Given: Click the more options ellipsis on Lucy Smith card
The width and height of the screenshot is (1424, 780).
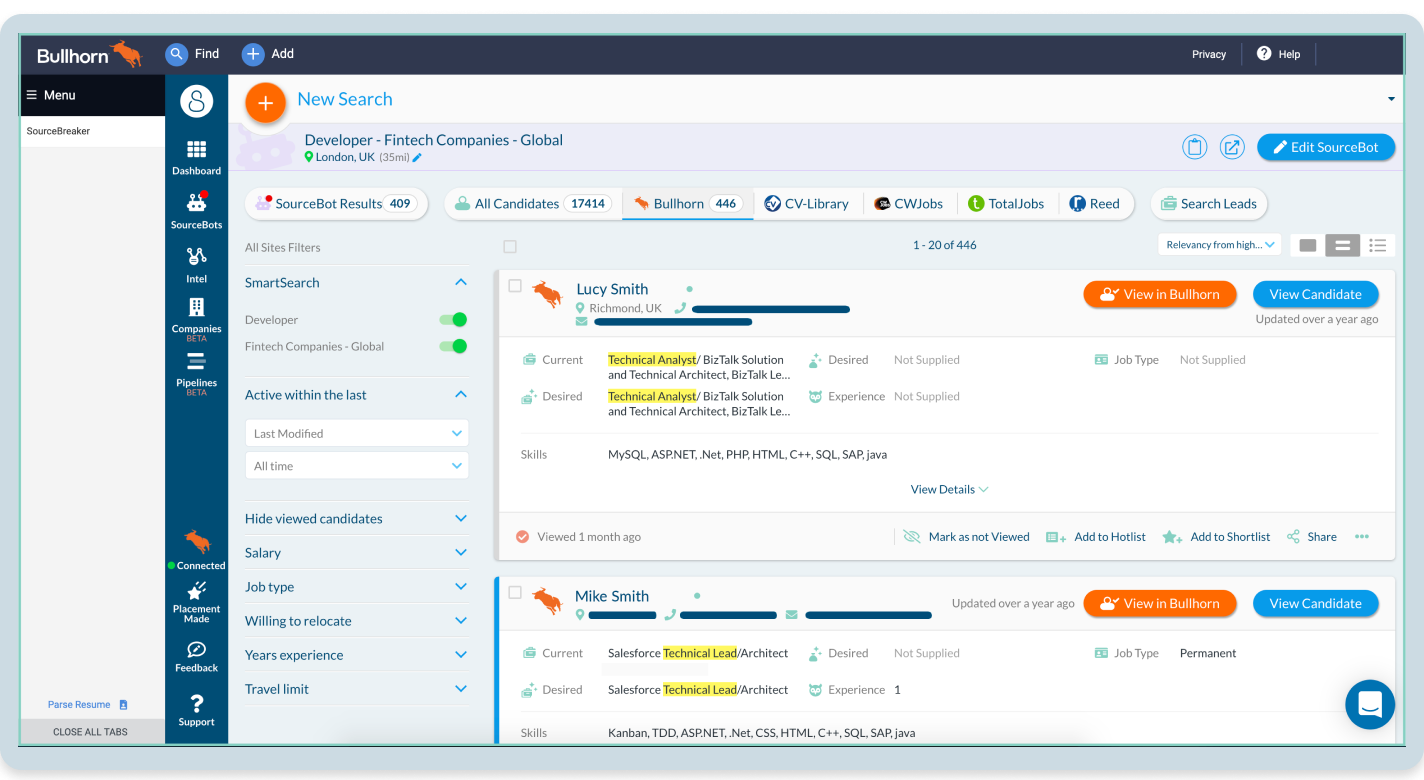Looking at the screenshot, I should [x=1362, y=537].
